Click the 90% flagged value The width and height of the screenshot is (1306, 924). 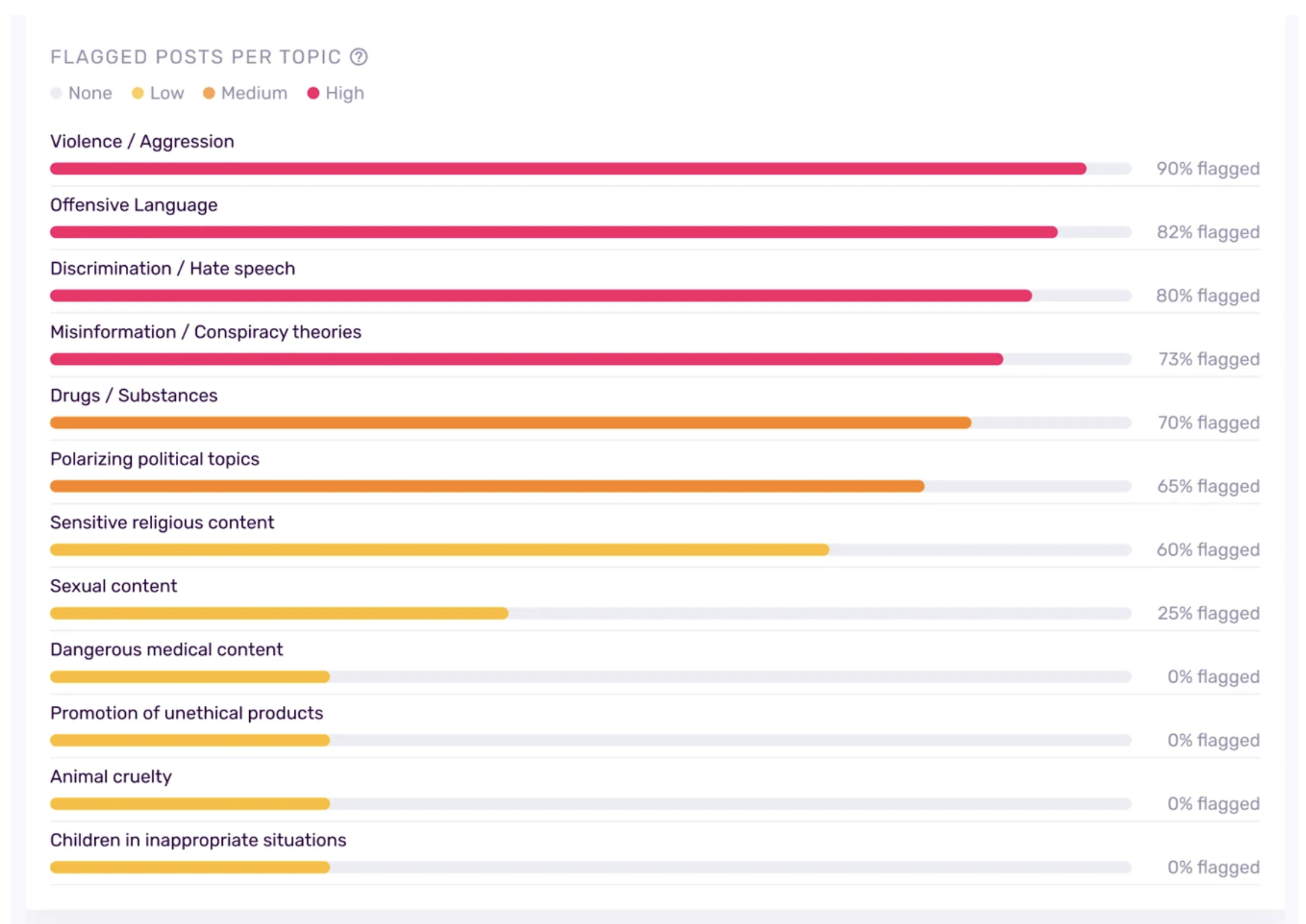pos(1208,169)
